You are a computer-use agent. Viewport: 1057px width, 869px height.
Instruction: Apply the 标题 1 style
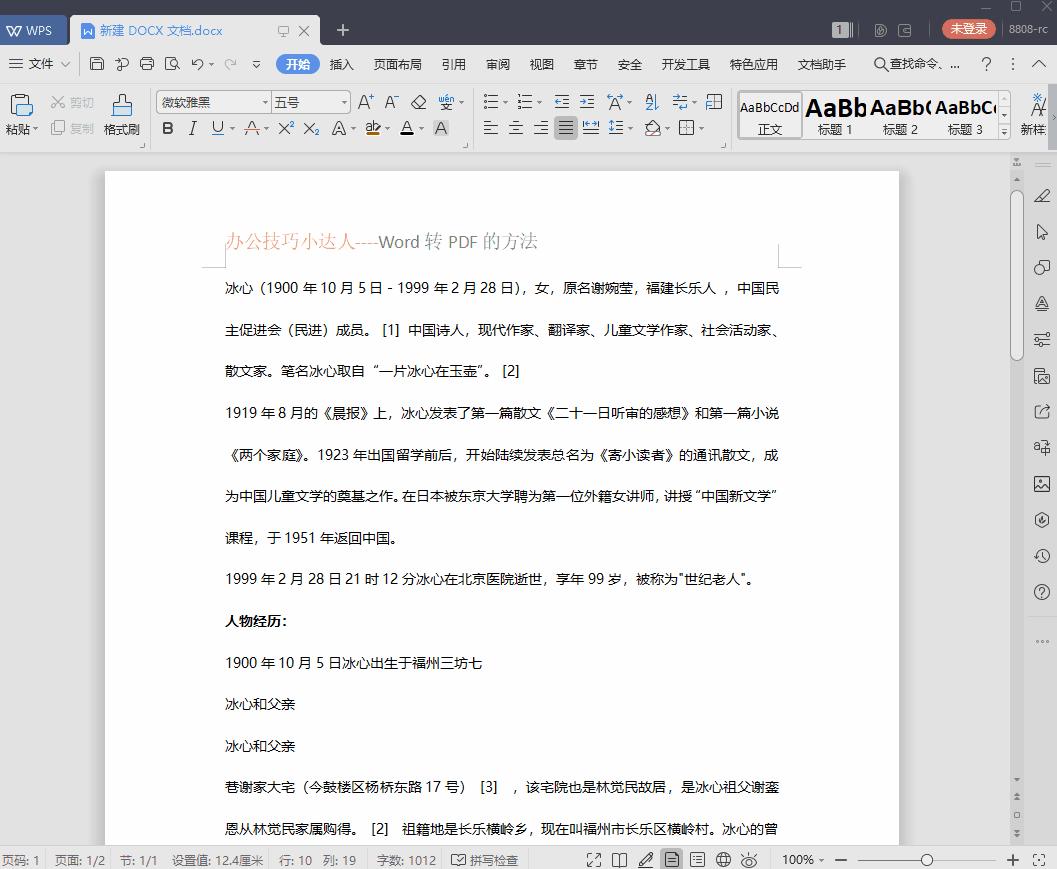point(836,115)
